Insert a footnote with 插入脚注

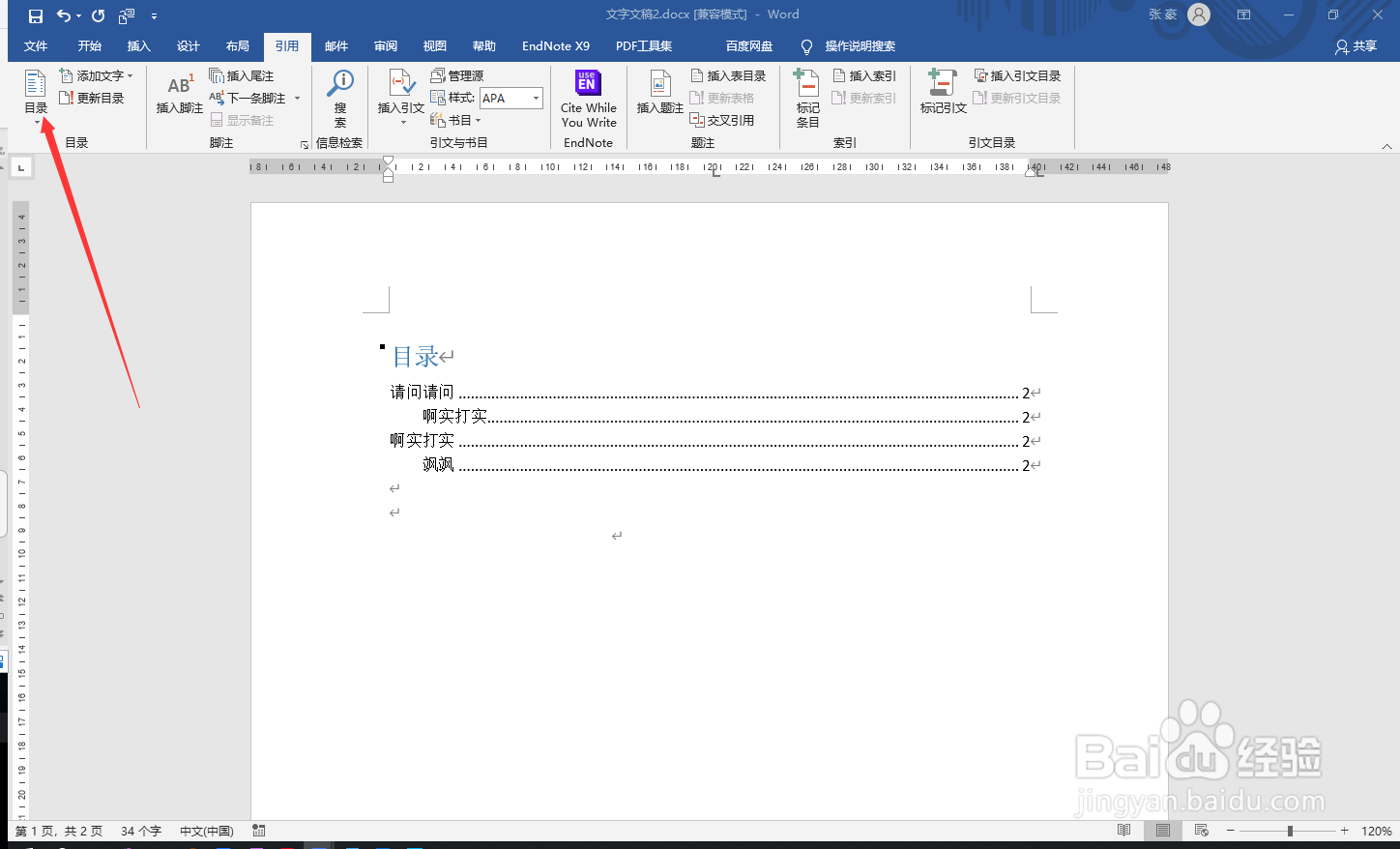[x=179, y=95]
